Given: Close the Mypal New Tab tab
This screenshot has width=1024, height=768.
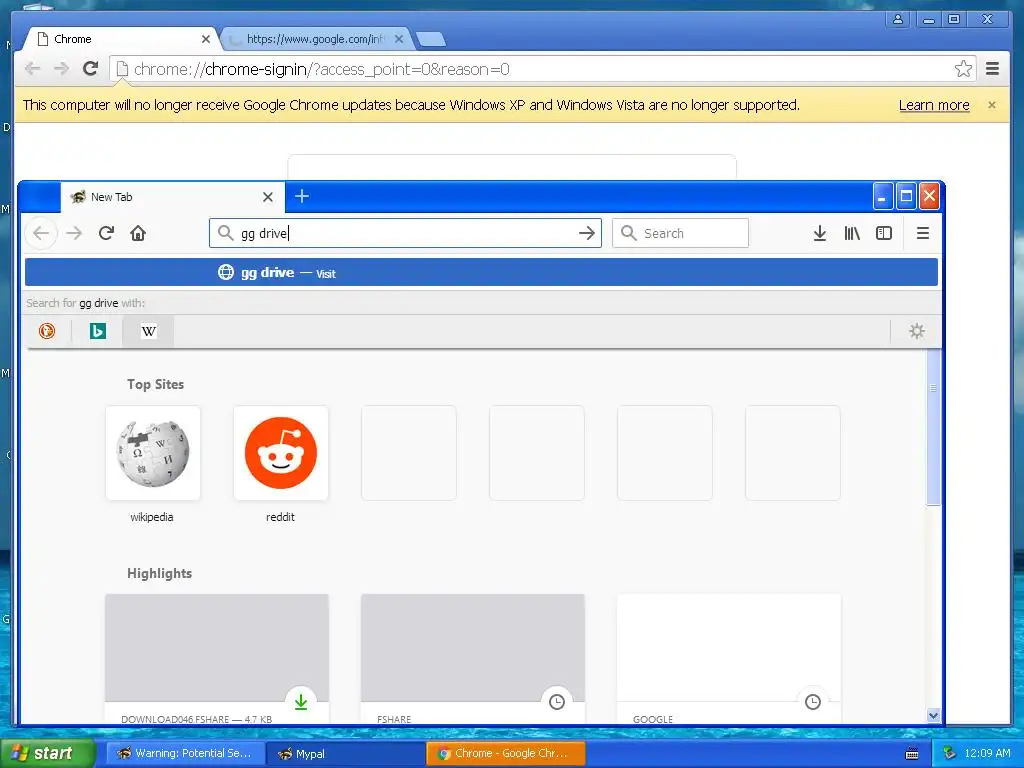Looking at the screenshot, I should coord(268,197).
